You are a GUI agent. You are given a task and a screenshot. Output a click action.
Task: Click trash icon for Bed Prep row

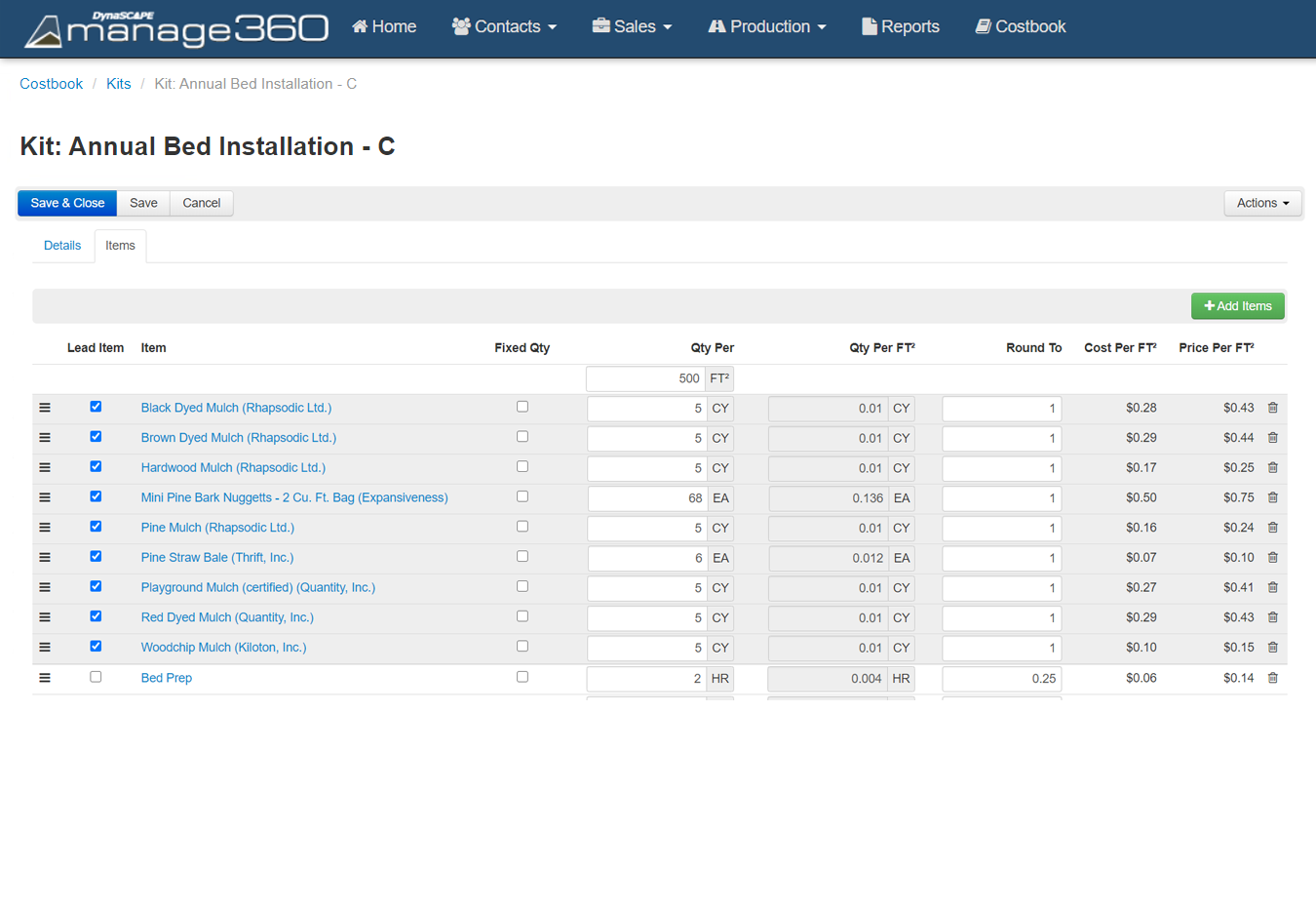tap(1272, 678)
